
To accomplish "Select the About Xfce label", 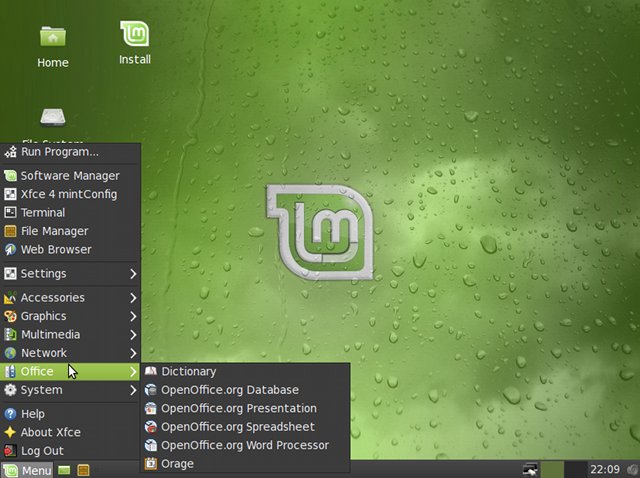I will 51,432.
